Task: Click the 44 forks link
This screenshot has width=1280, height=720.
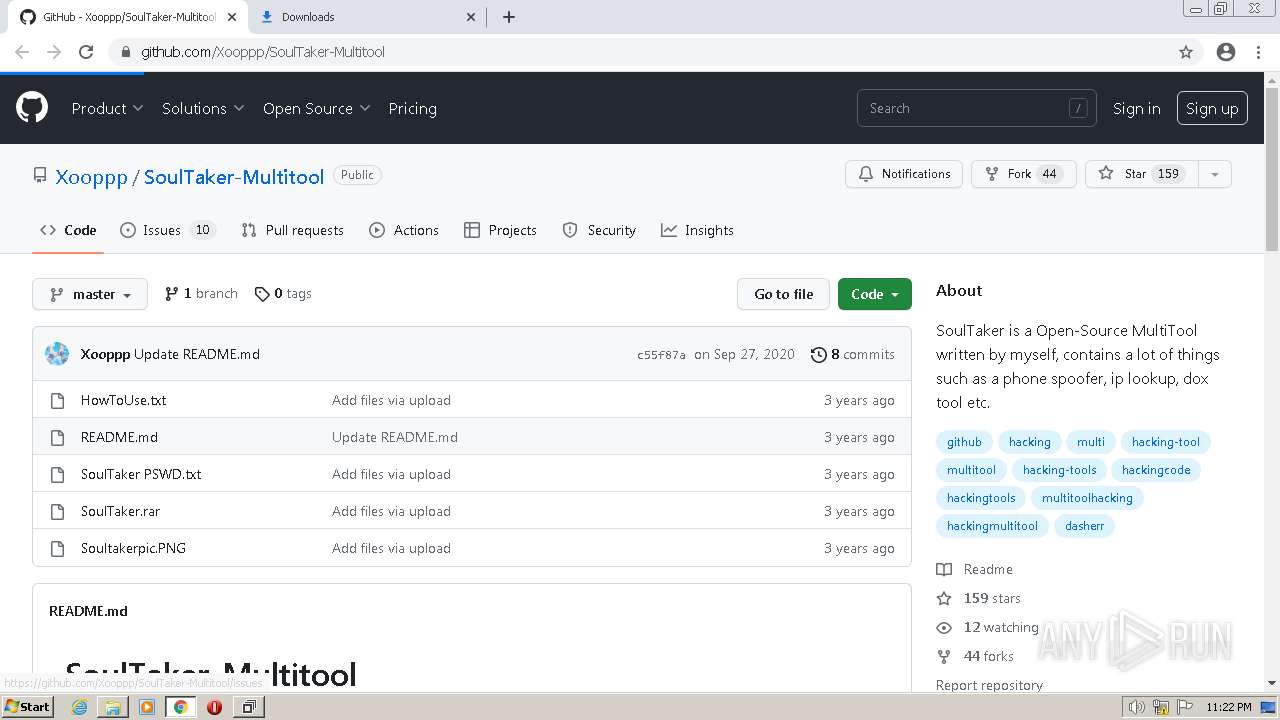Action: 975,656
